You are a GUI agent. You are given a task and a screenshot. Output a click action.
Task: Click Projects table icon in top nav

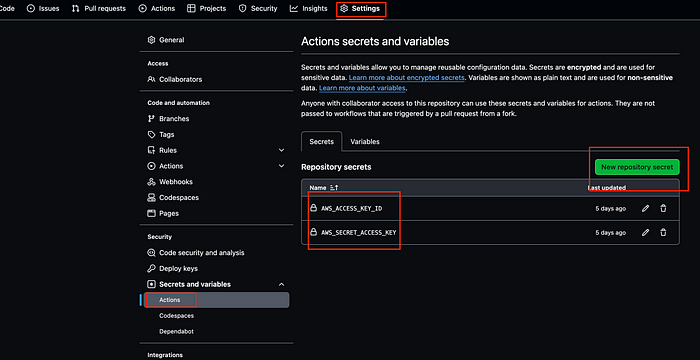point(191,8)
